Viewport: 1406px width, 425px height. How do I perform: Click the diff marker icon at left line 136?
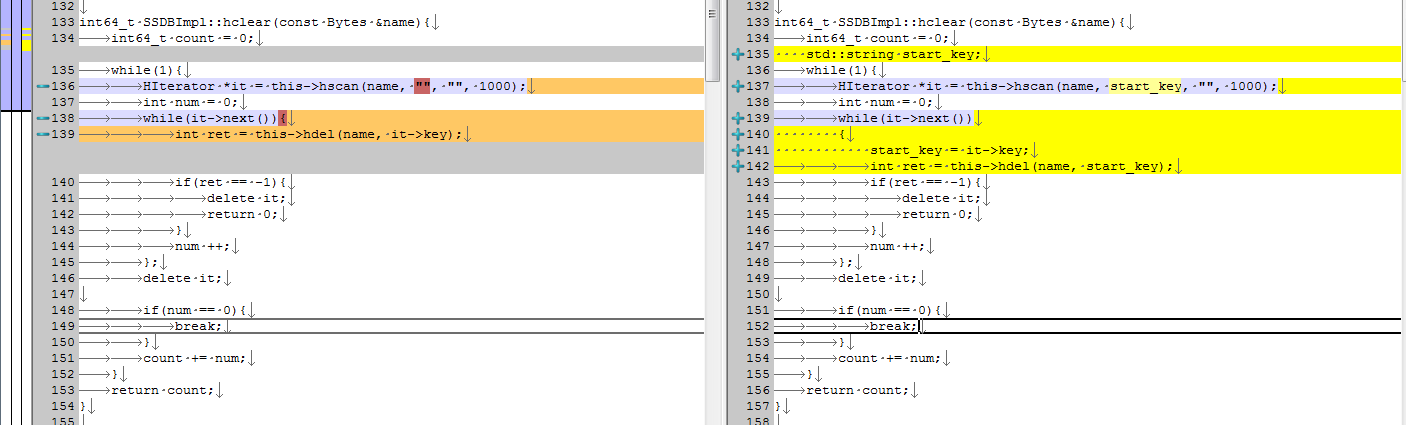pos(41,86)
